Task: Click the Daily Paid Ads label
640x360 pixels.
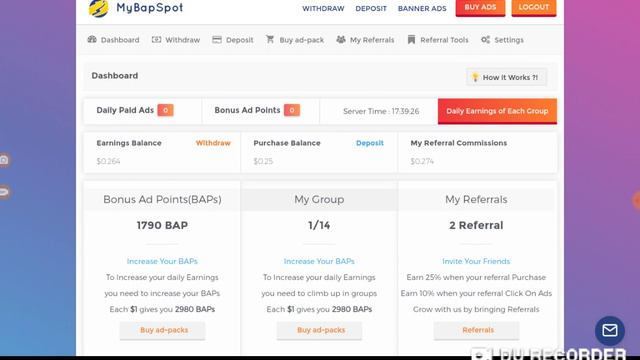Action: (x=125, y=110)
